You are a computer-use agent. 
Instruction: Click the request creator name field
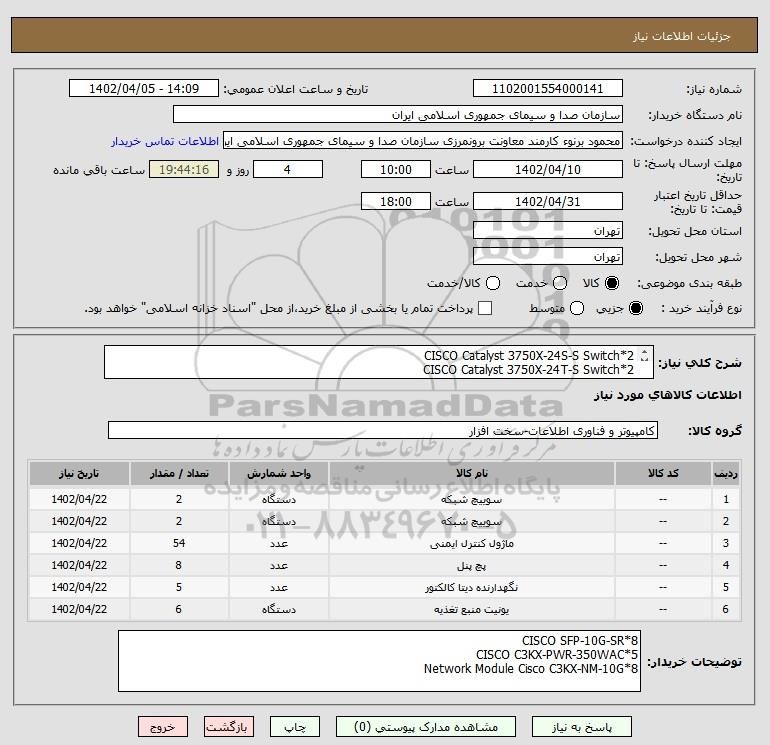[423, 140]
